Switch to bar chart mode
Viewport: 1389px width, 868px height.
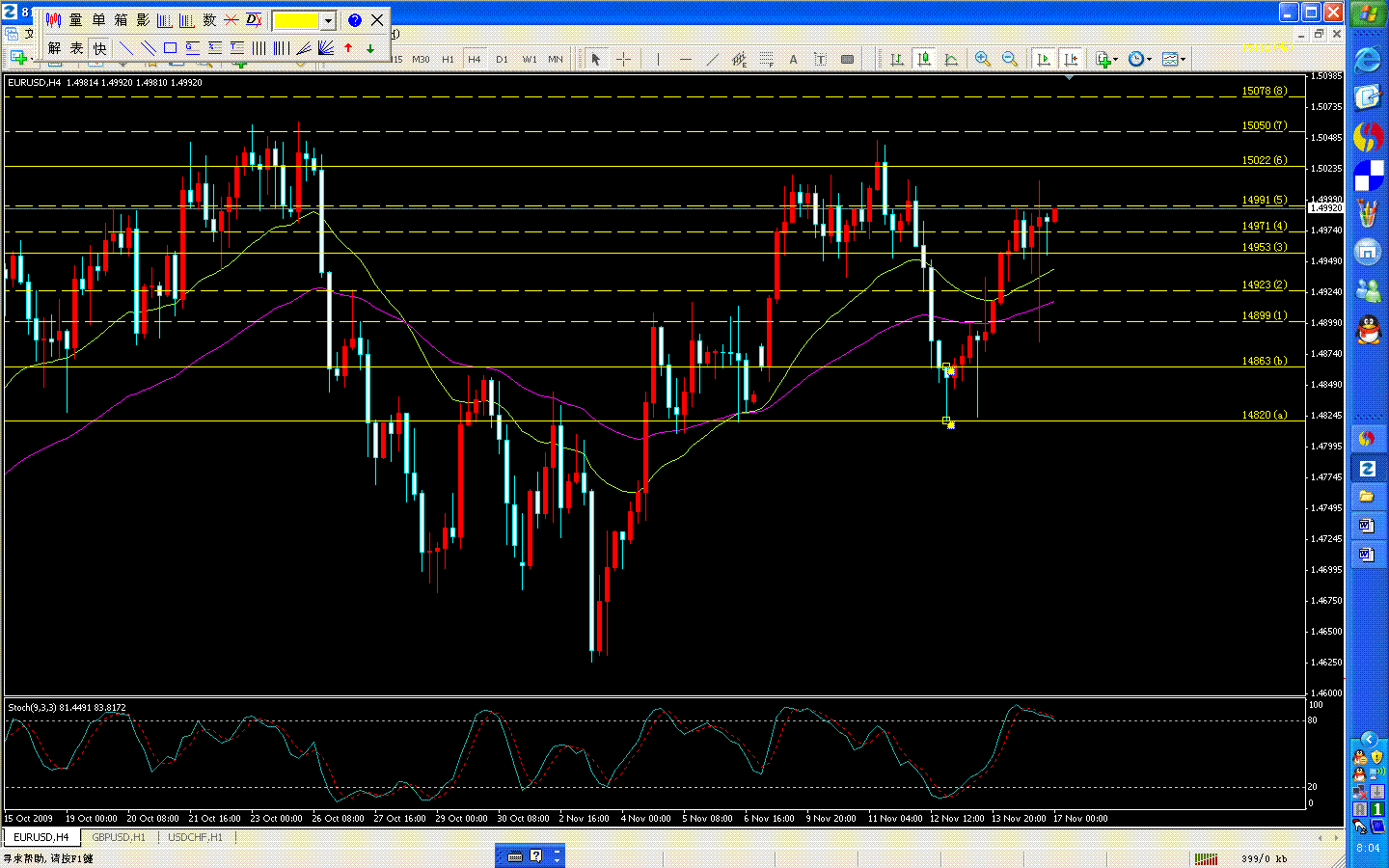click(x=897, y=60)
